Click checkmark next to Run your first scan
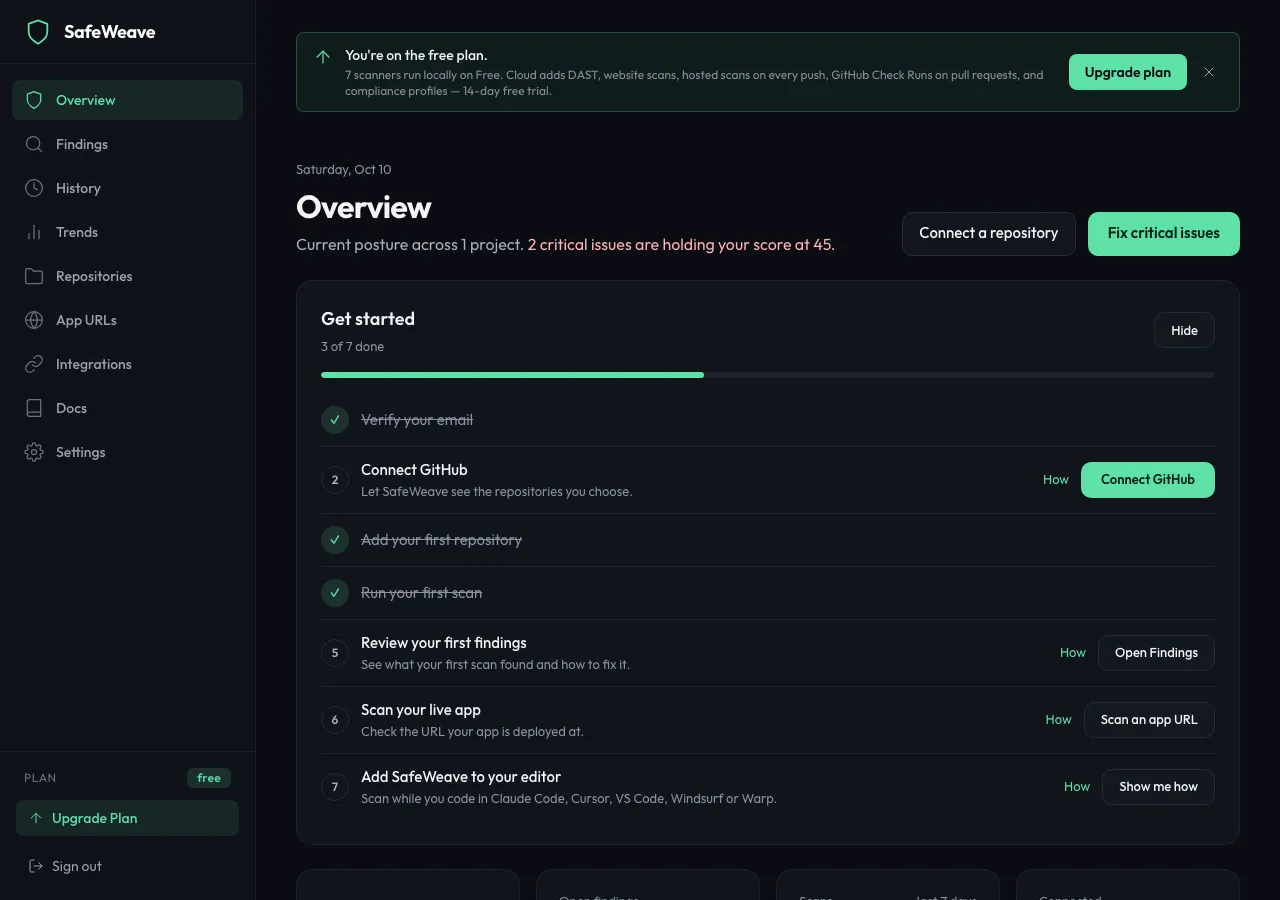 [x=335, y=593]
